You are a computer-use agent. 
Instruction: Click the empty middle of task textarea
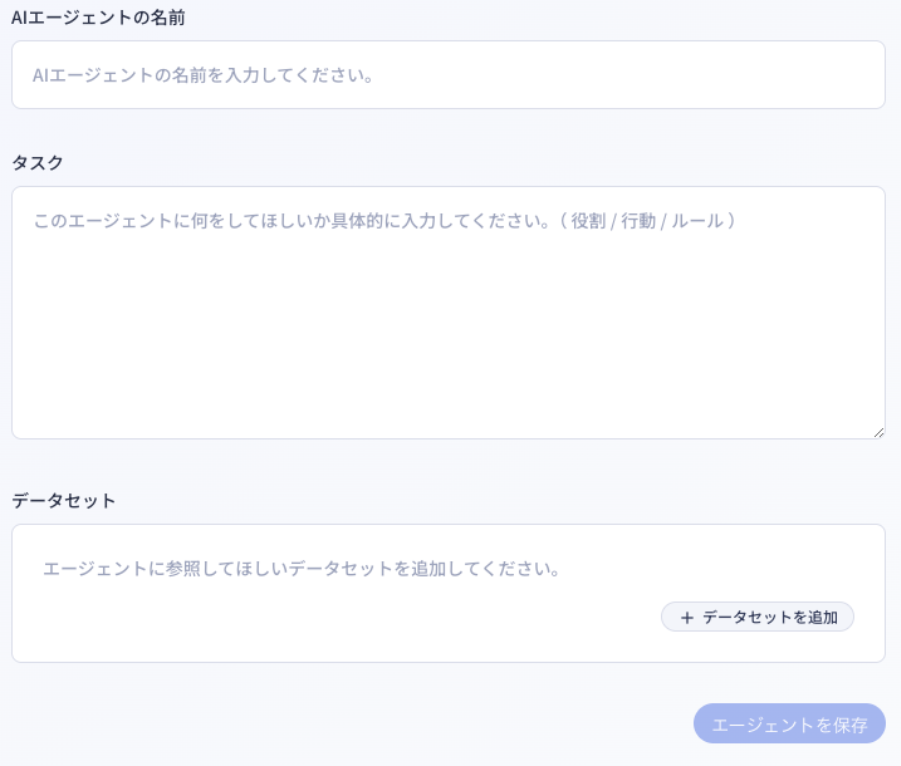point(448,330)
